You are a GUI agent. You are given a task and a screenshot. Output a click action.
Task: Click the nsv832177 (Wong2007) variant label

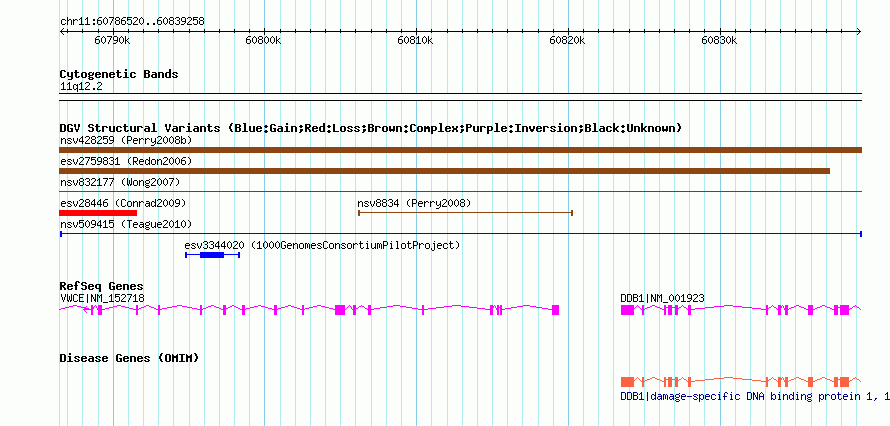point(120,182)
